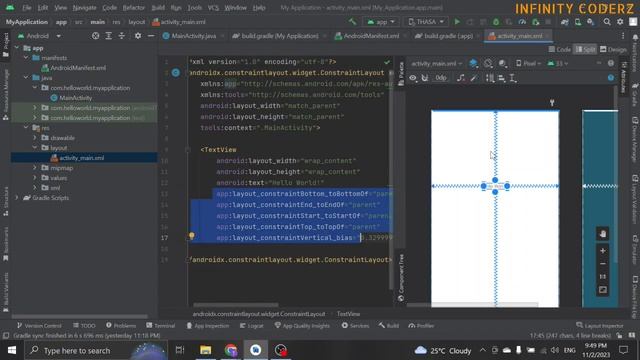Click the orientation rotate icon
Viewport: 640px width, 360px height.
[x=488, y=63]
